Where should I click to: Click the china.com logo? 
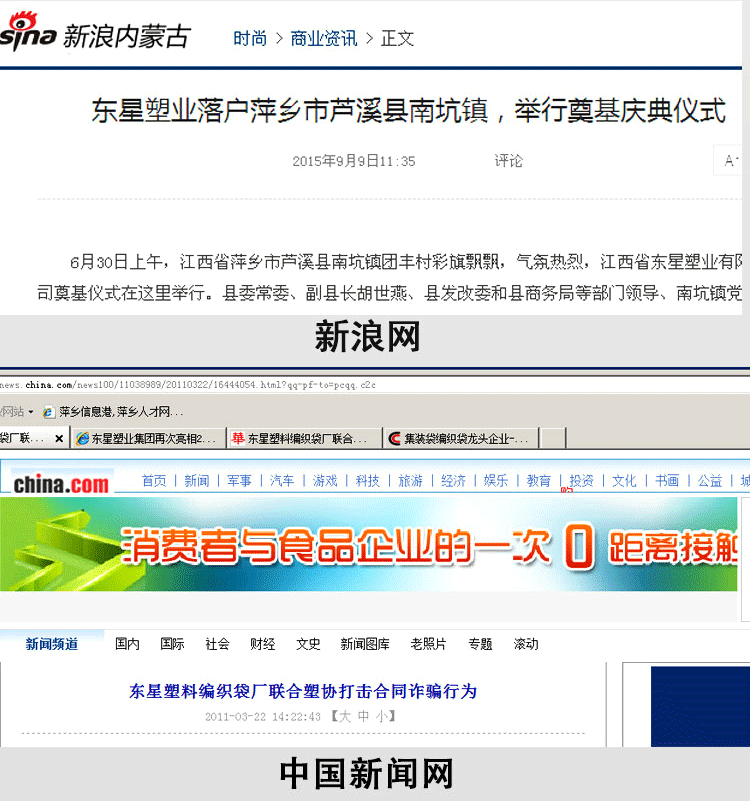click(x=61, y=484)
